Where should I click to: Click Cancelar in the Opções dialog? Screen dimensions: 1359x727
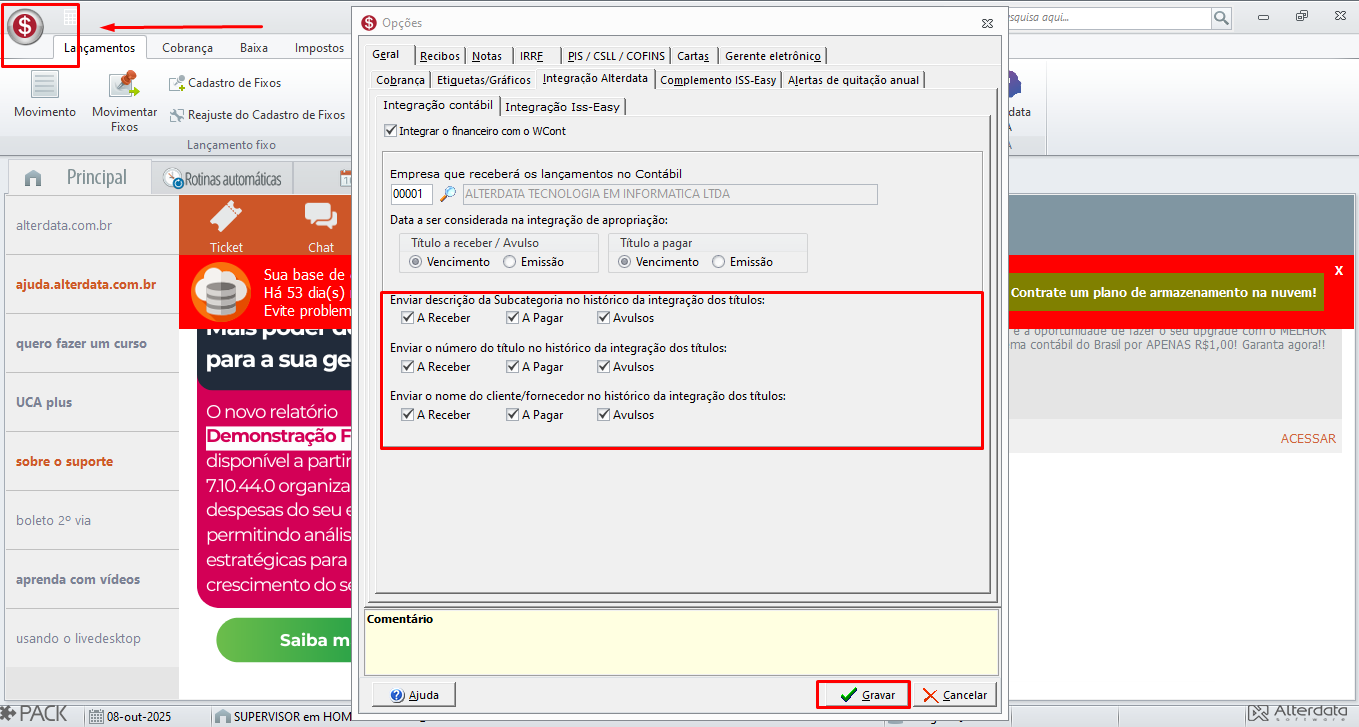[955, 695]
